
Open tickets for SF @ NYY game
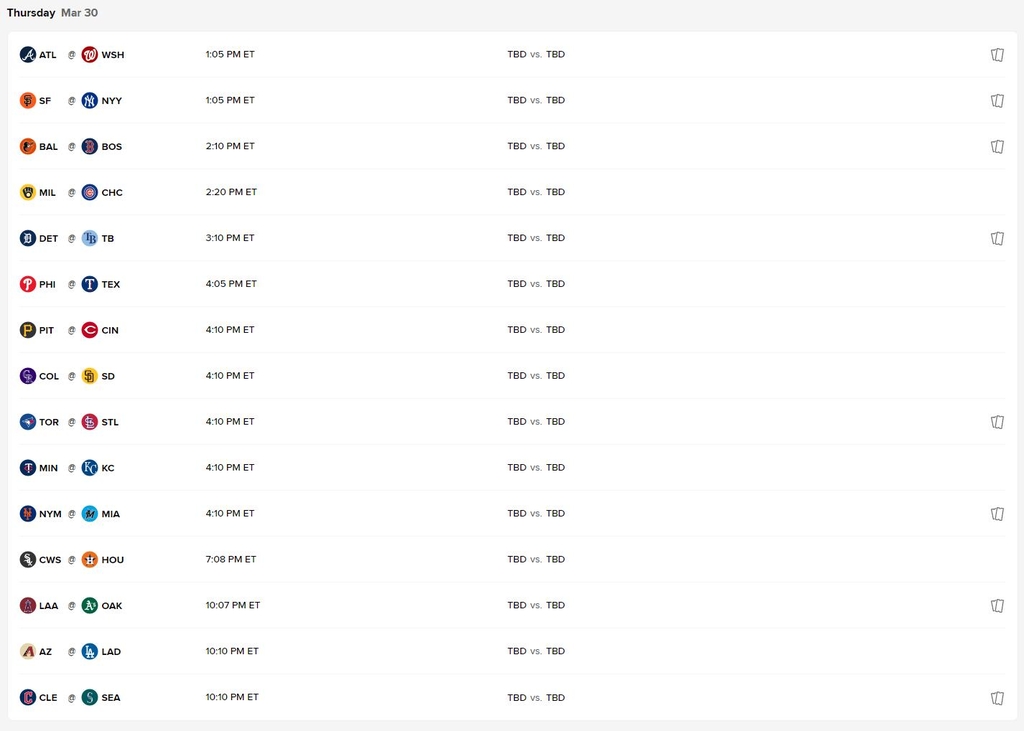[x=997, y=101]
